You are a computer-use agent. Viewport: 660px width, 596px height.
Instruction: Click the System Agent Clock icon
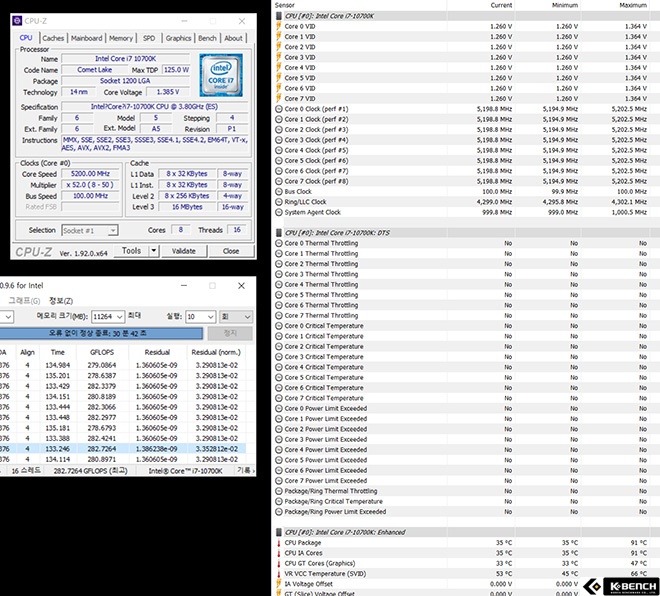[x=279, y=212]
